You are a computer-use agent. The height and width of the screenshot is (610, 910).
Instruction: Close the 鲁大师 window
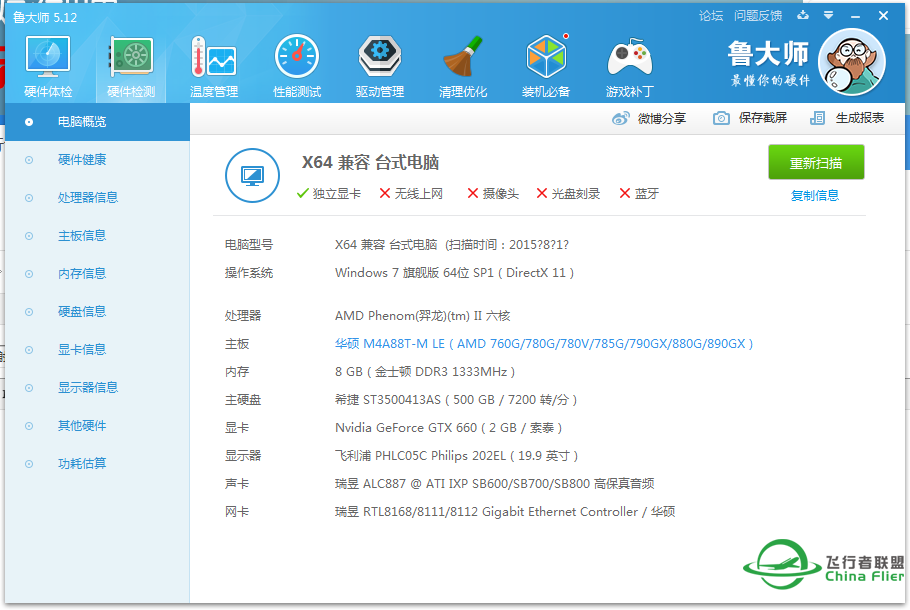pyautogui.click(x=883, y=16)
